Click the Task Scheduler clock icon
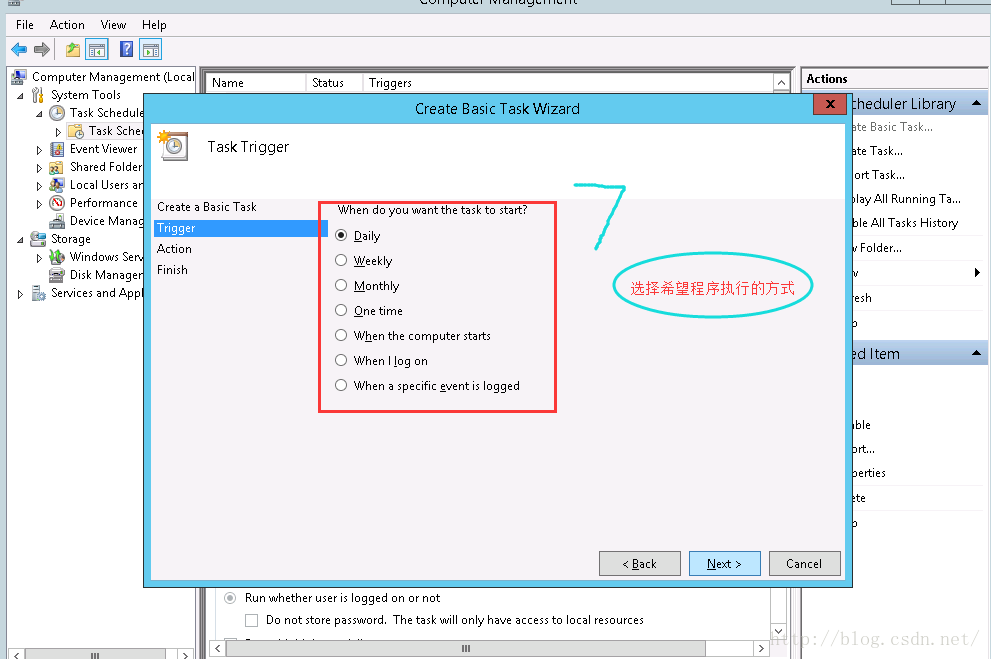The width and height of the screenshot is (991, 659). click(57, 113)
